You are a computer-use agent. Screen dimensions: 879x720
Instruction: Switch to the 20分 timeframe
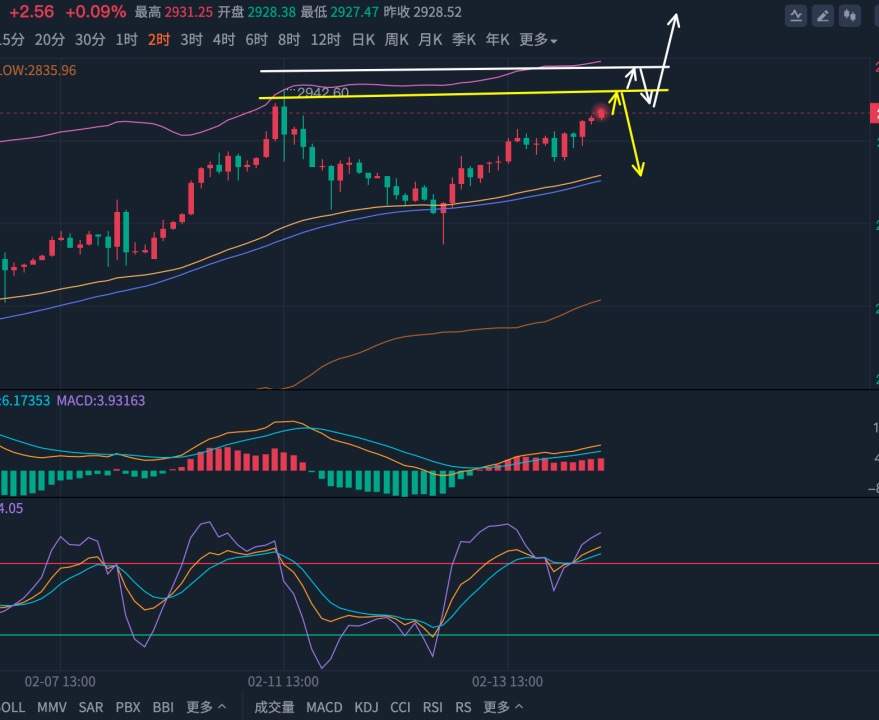pos(49,40)
